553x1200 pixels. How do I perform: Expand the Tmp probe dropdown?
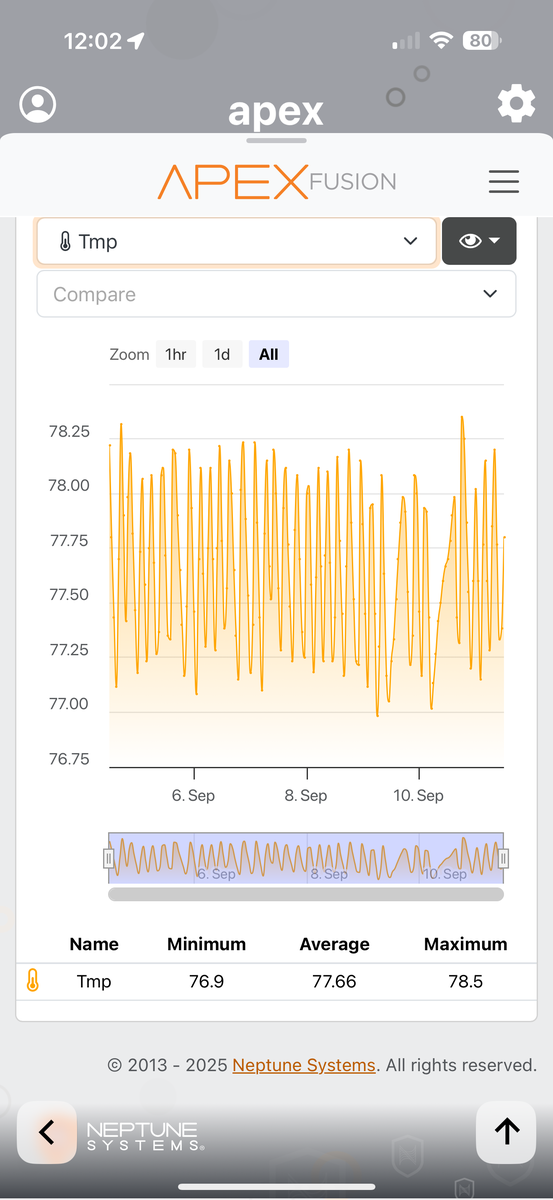pyautogui.click(x=237, y=241)
